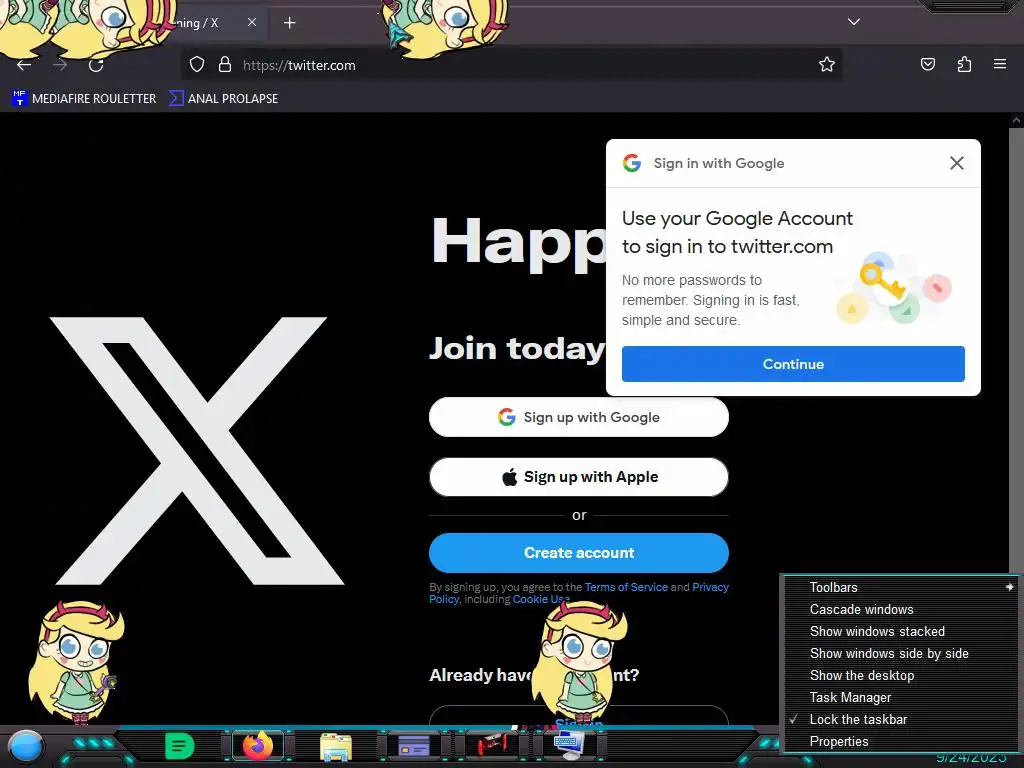Expand the Toolbars submenu
The height and width of the screenshot is (768, 1024).
[901, 587]
